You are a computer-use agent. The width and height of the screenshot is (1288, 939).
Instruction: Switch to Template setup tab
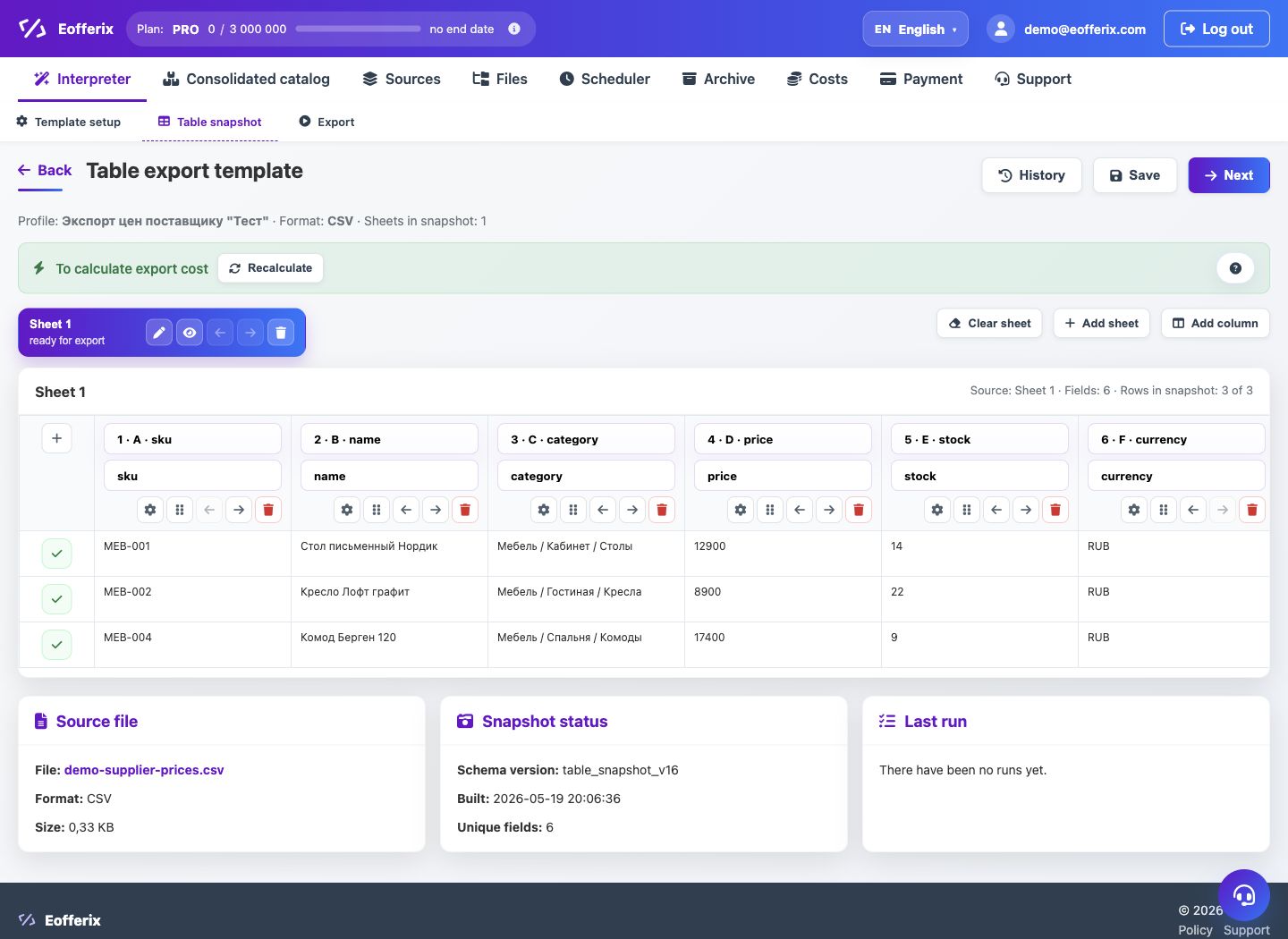[69, 122]
